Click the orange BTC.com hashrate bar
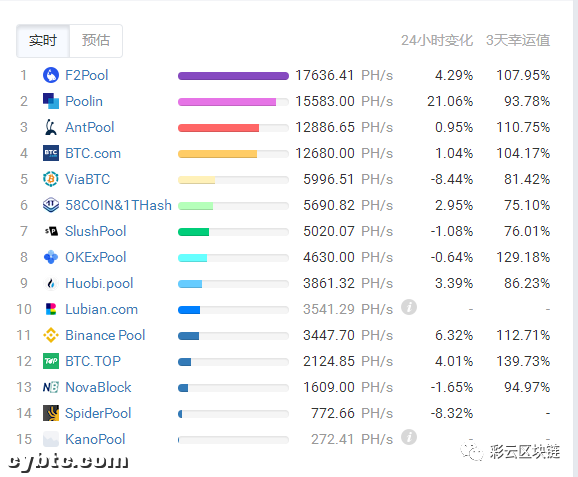 coord(217,154)
